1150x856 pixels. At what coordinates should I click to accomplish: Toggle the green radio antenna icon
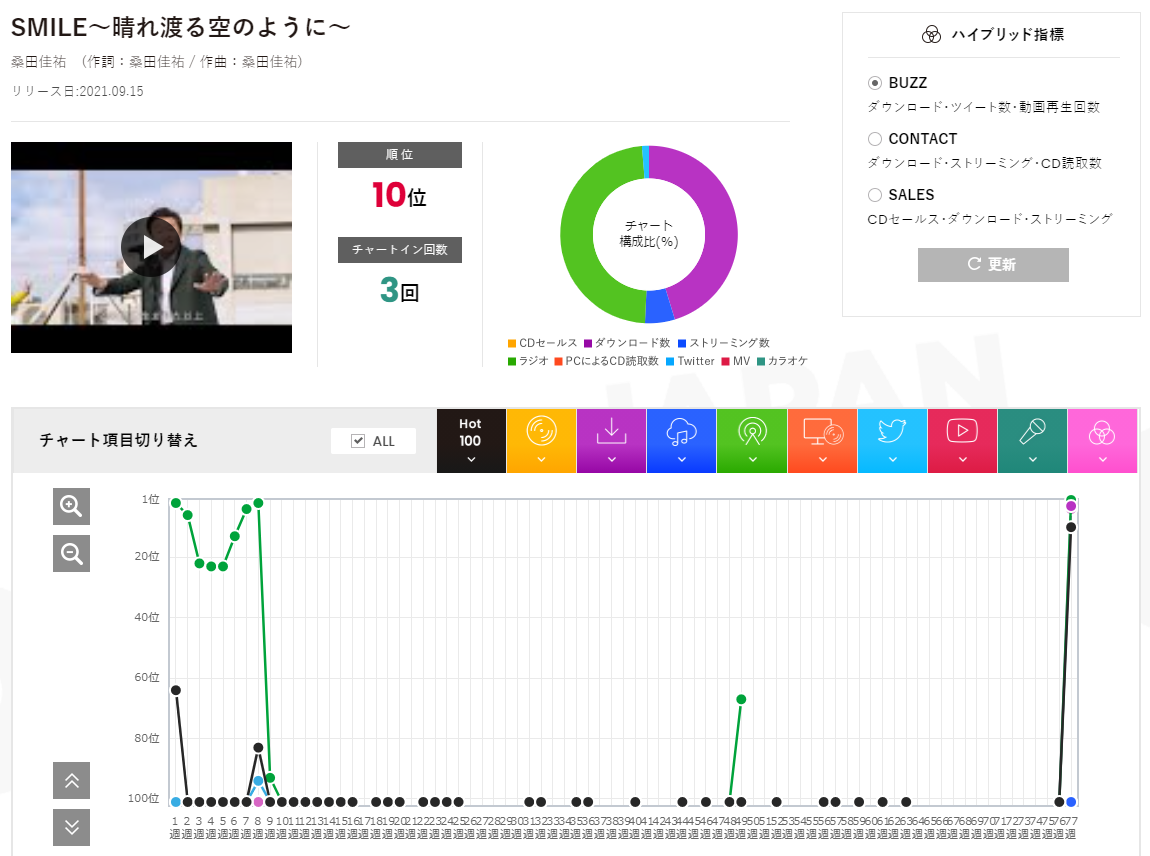coord(752,431)
